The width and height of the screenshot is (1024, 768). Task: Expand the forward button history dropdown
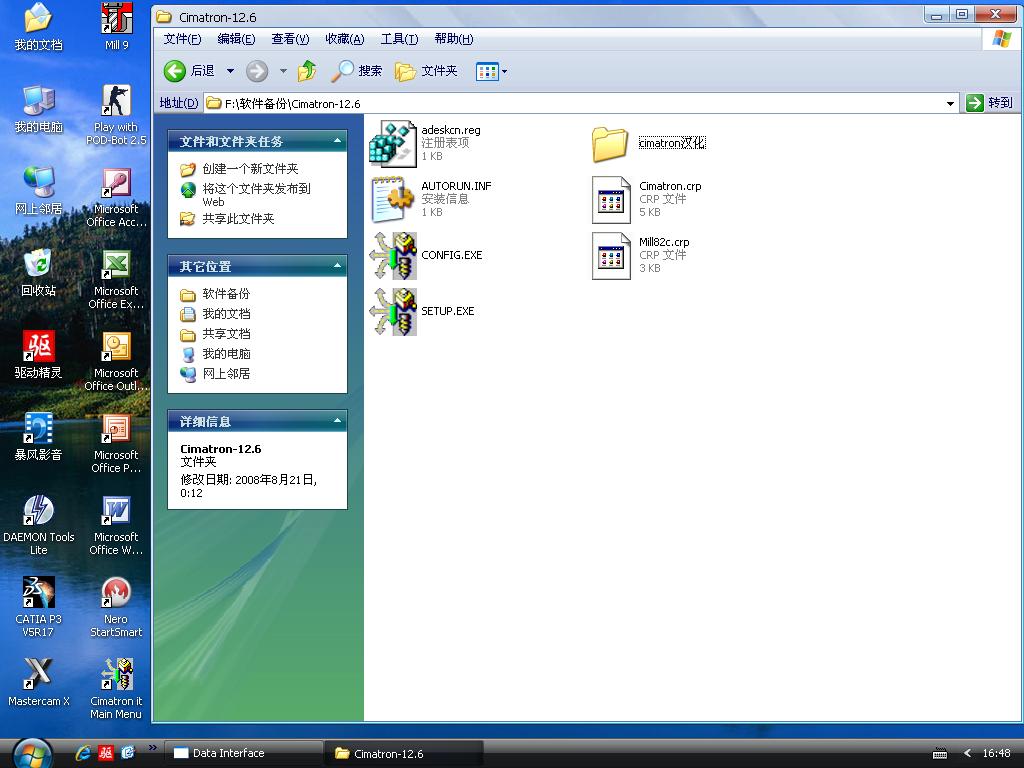pyautogui.click(x=283, y=71)
